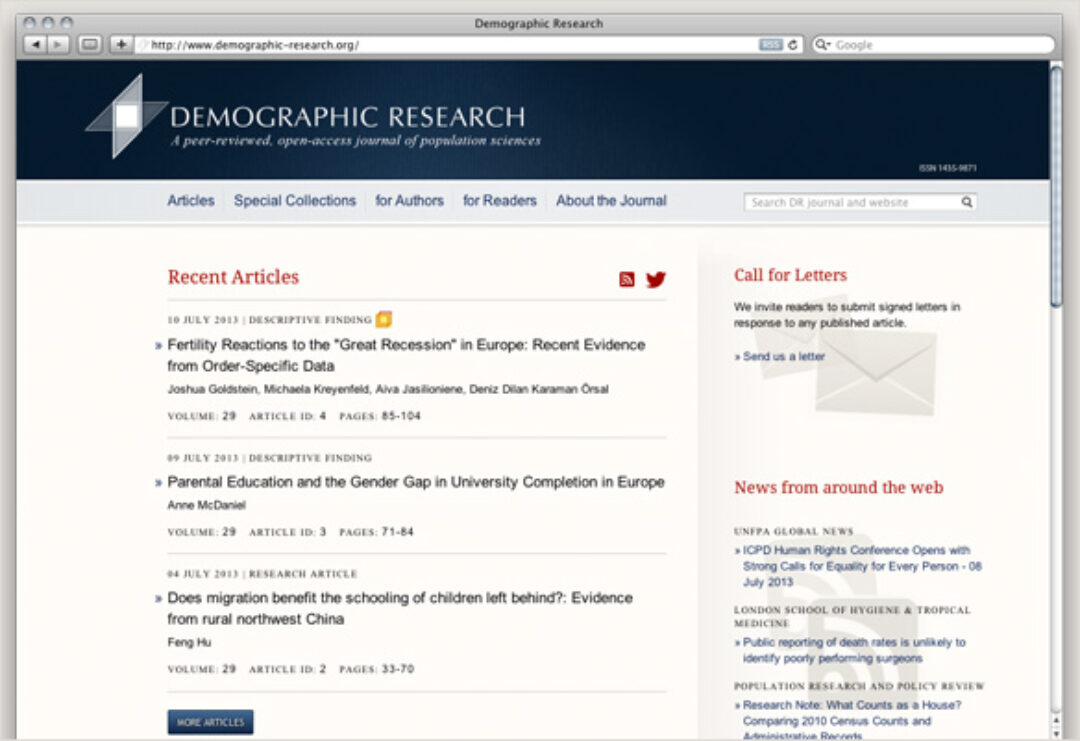Open the Special Collections menu item
Image resolution: width=1080 pixels, height=741 pixels.
tap(295, 201)
